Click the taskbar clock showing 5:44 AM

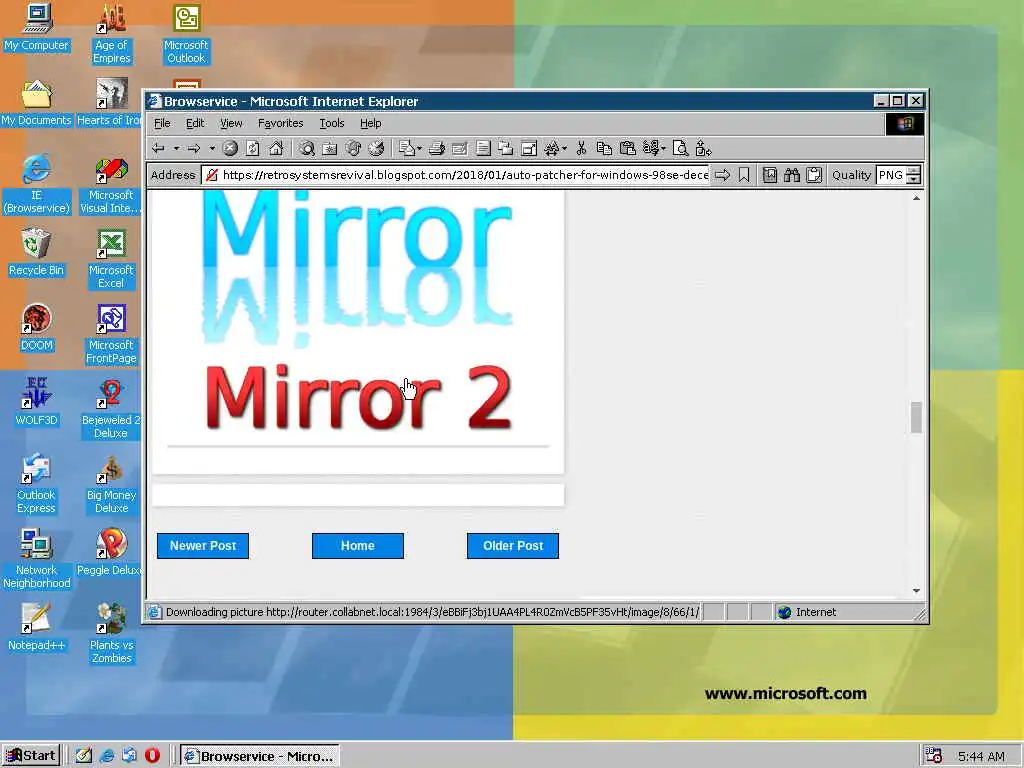[x=981, y=756]
